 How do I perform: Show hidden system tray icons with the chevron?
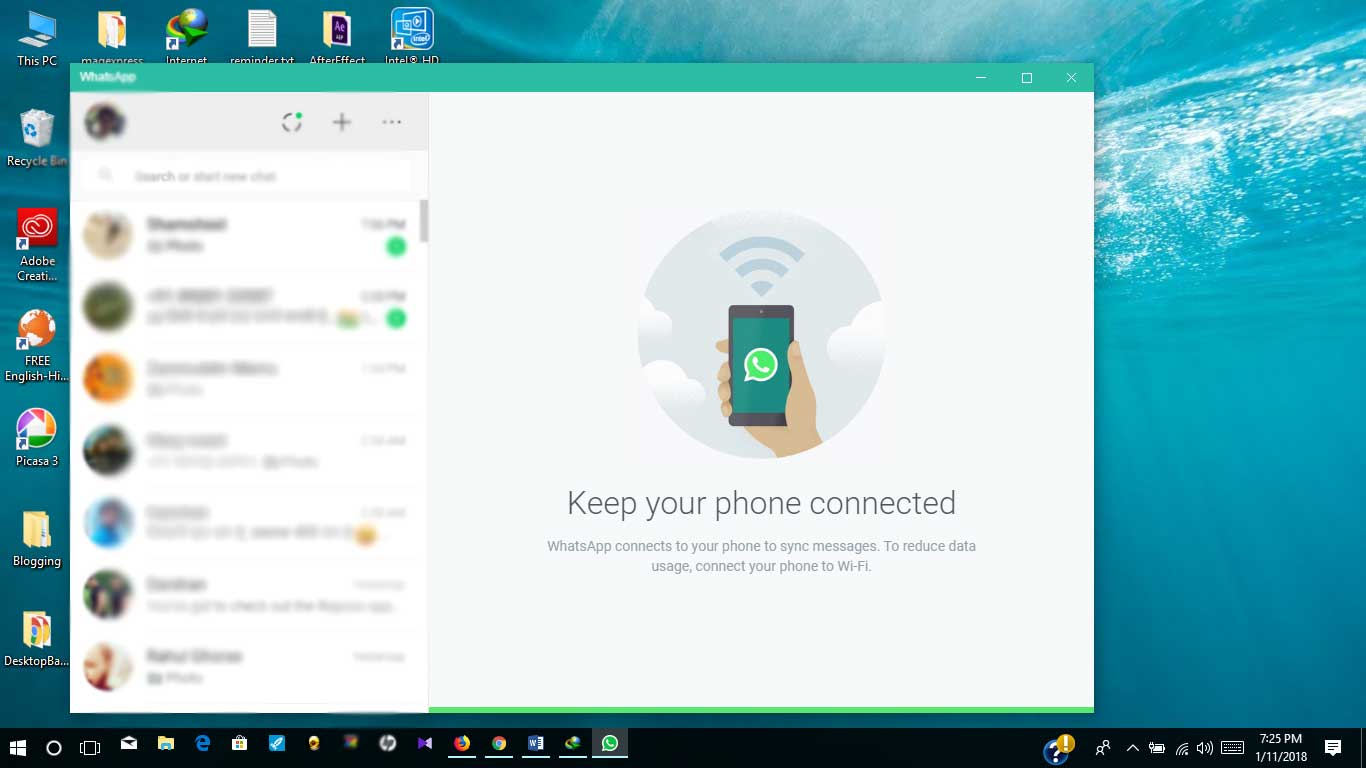click(1133, 747)
